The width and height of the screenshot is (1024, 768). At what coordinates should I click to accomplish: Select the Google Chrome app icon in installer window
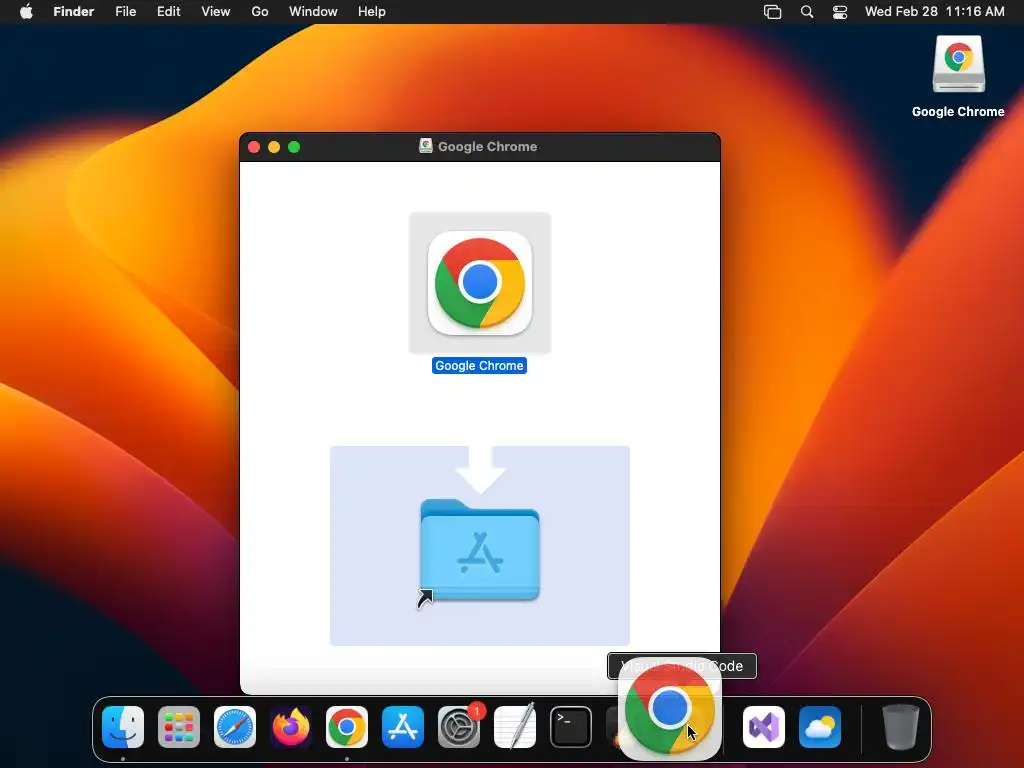(x=480, y=283)
